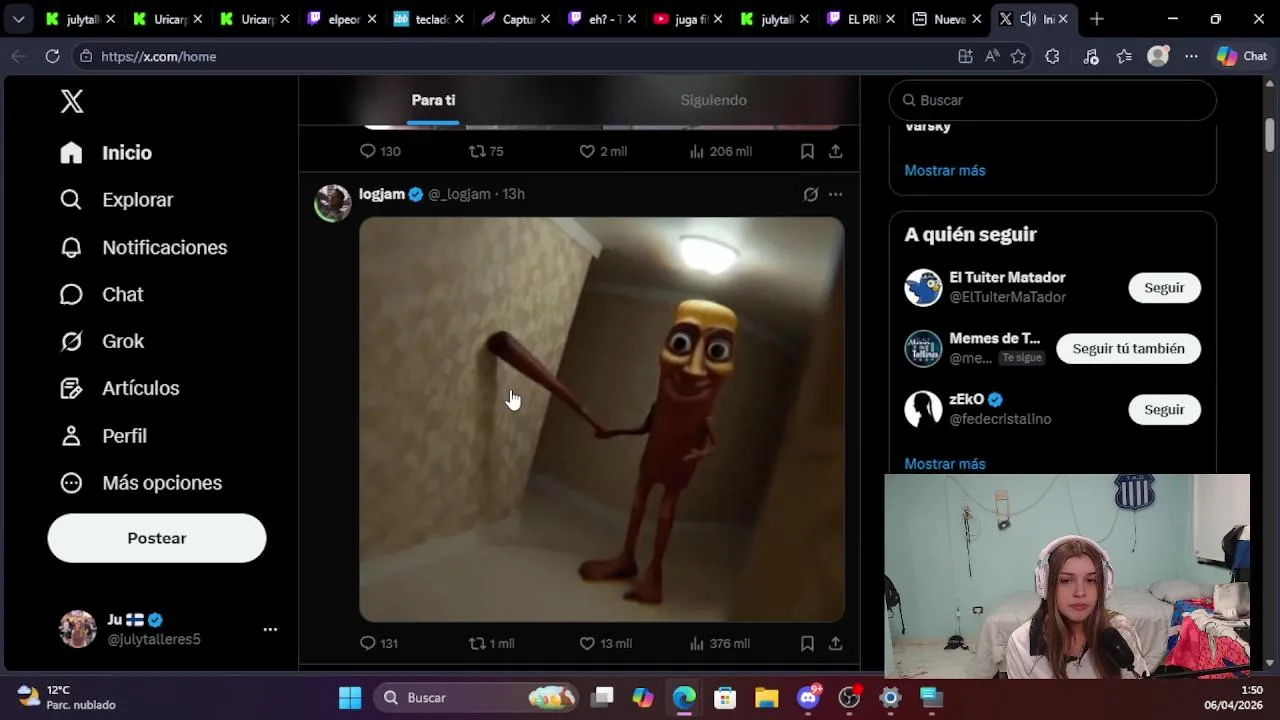Follow El Tuiter Matador
This screenshot has width=1280, height=720.
pos(1164,287)
